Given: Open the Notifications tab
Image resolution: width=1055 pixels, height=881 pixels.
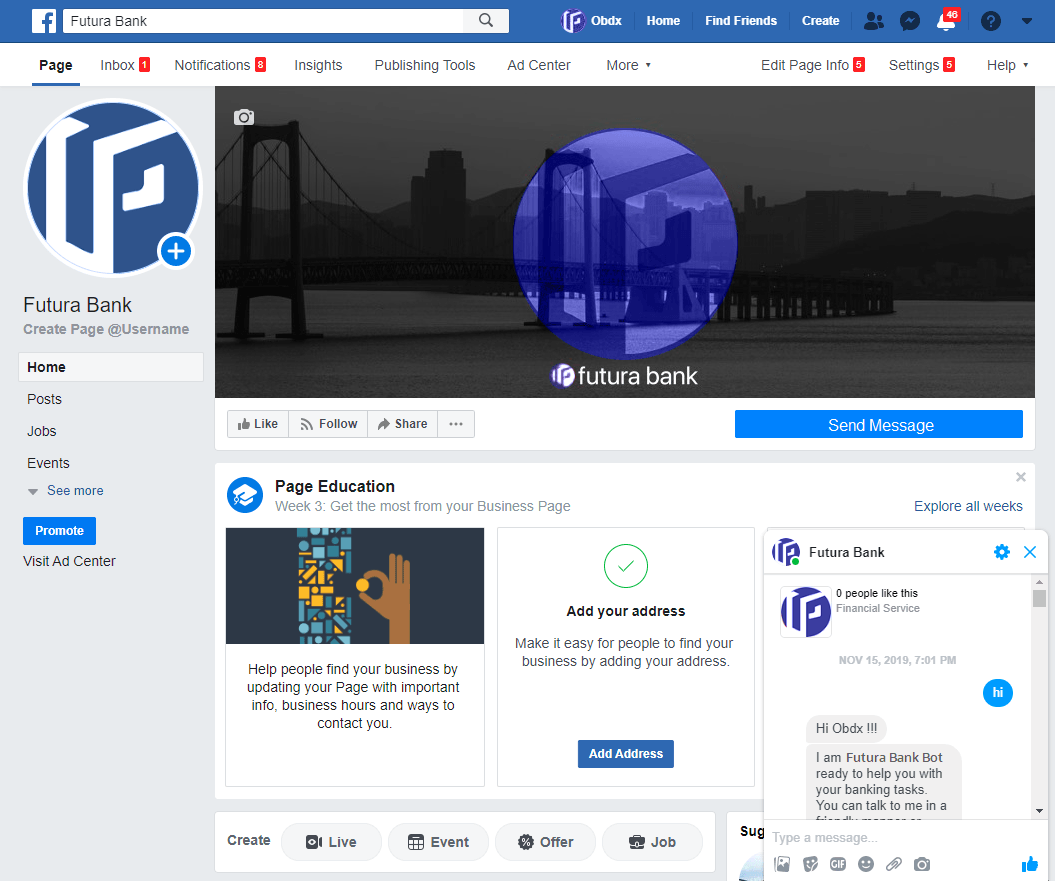Looking at the screenshot, I should point(220,65).
